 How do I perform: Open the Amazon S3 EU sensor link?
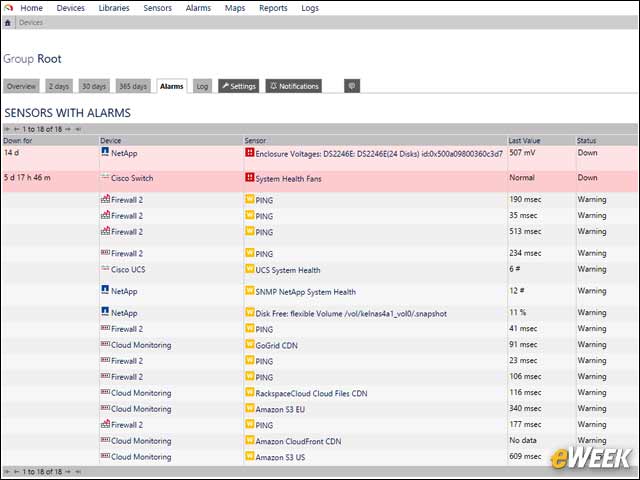280,409
